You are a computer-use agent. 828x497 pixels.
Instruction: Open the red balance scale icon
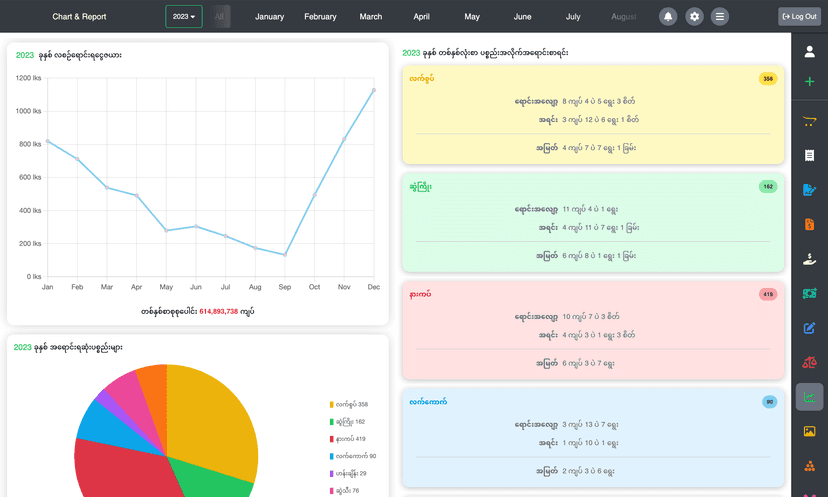[x=809, y=362]
